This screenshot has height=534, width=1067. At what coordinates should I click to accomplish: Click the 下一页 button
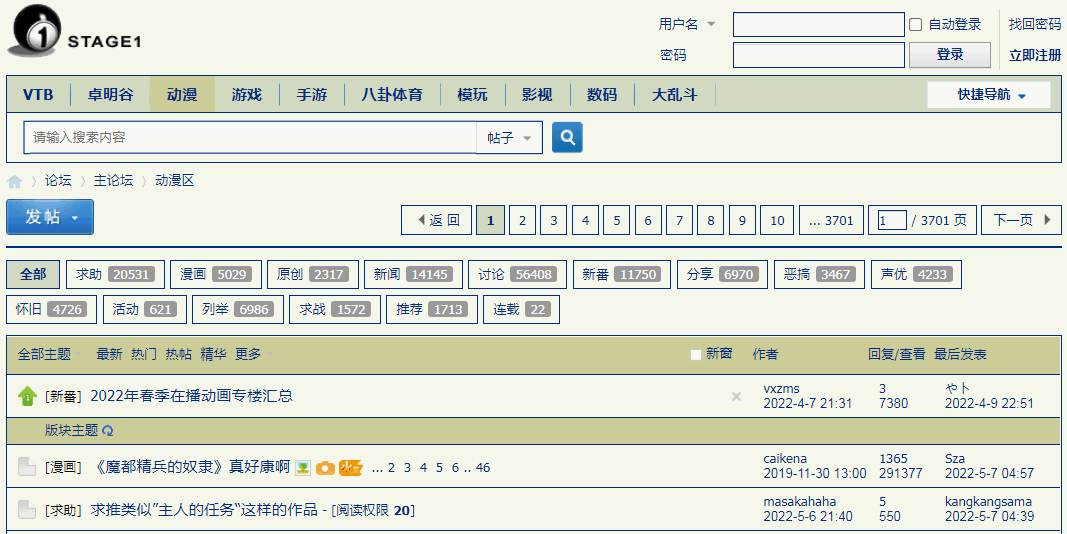coord(1021,220)
